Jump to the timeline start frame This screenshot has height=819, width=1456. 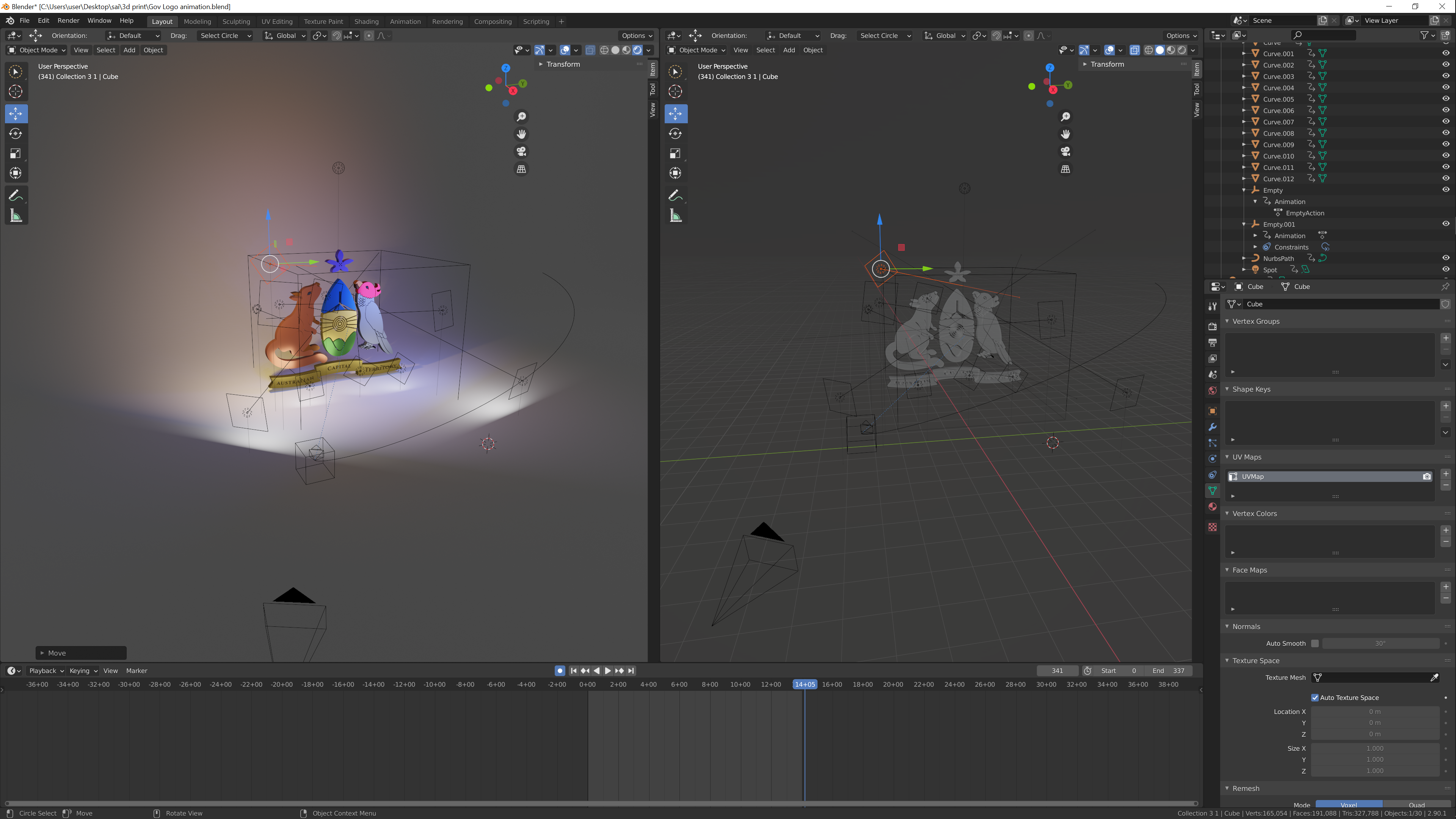pyautogui.click(x=574, y=670)
